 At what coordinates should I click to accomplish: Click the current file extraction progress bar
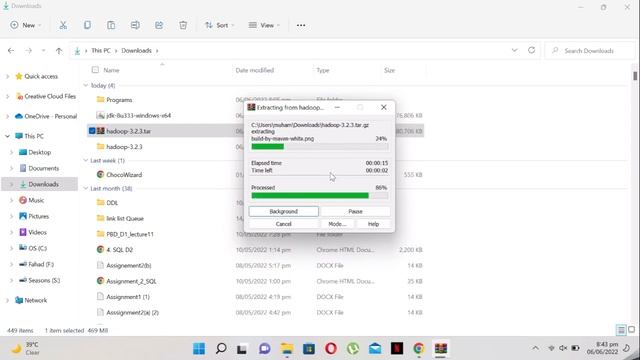[320, 147]
